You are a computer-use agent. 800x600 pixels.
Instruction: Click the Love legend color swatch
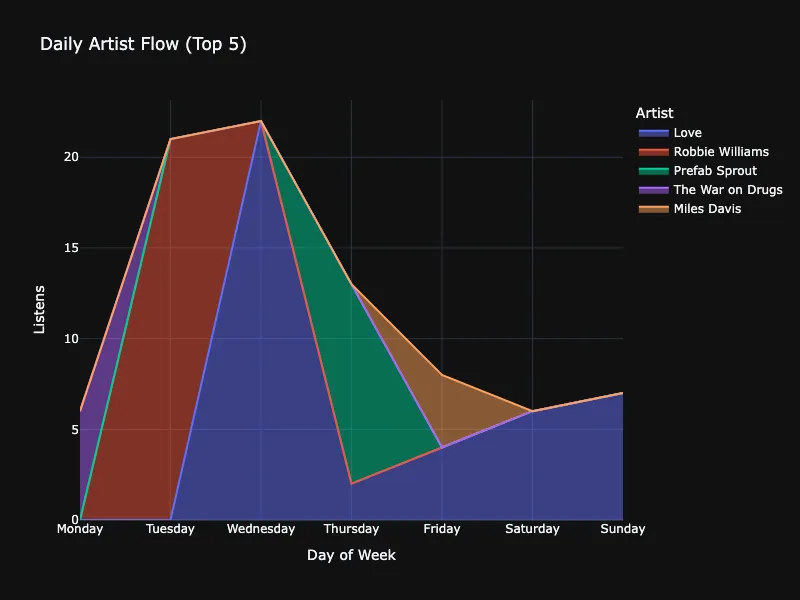click(x=652, y=133)
